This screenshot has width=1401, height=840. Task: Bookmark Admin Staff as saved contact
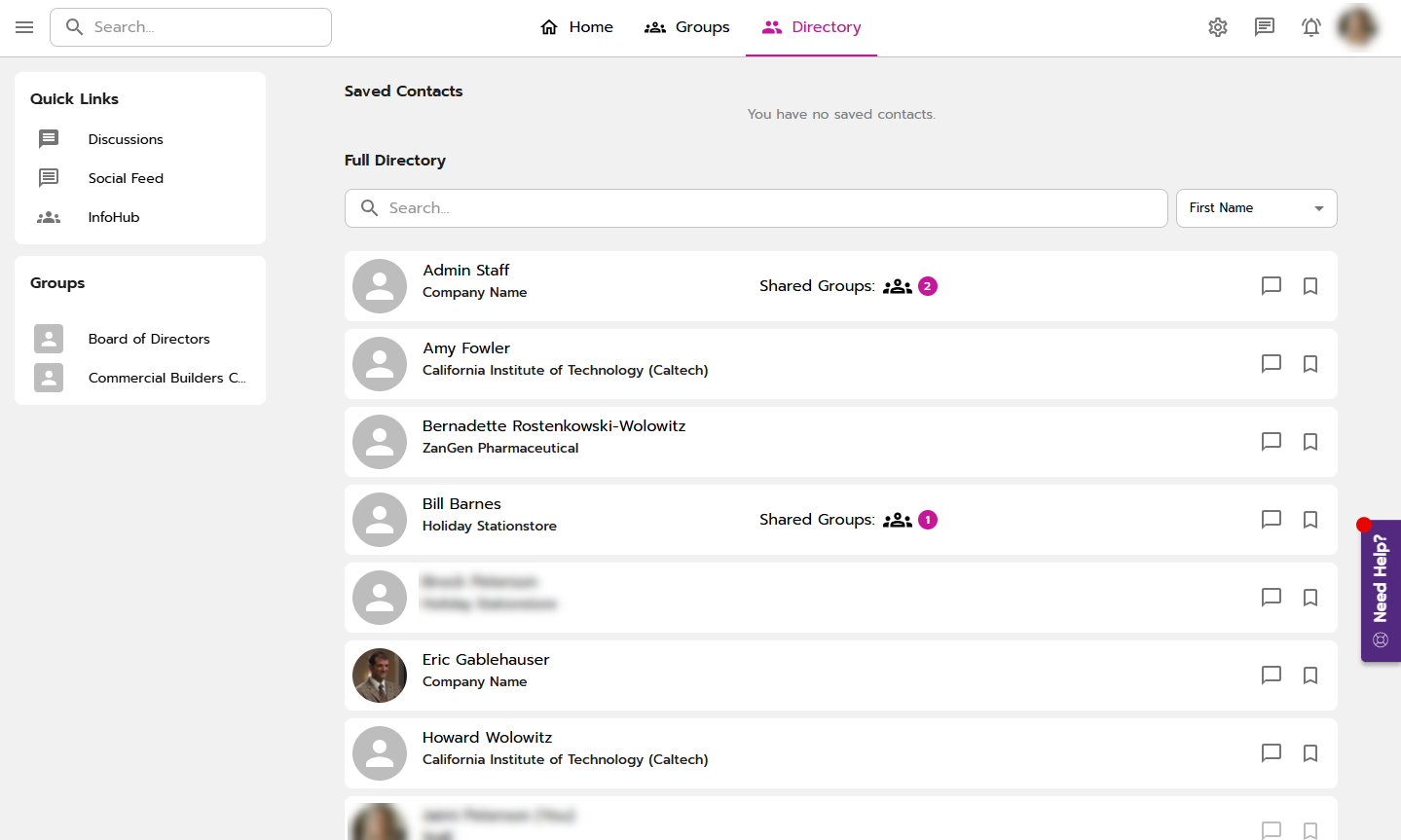(1310, 286)
